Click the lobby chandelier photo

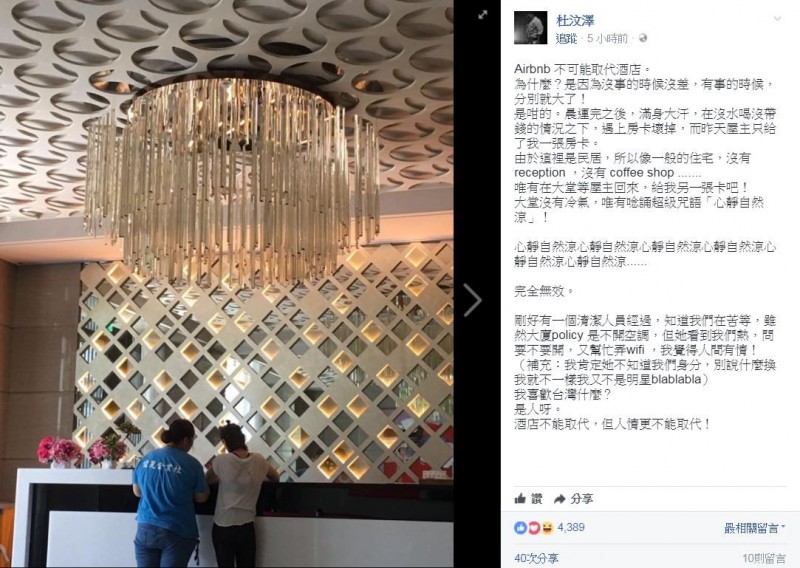tap(227, 284)
